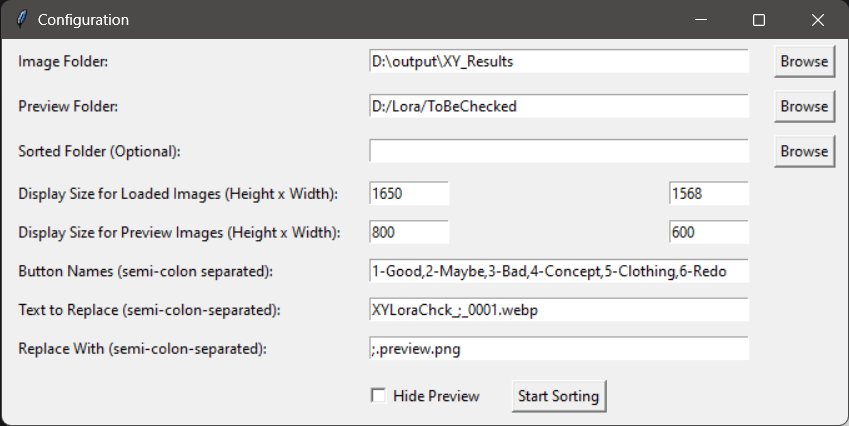Select the preview image height field 800

[409, 232]
